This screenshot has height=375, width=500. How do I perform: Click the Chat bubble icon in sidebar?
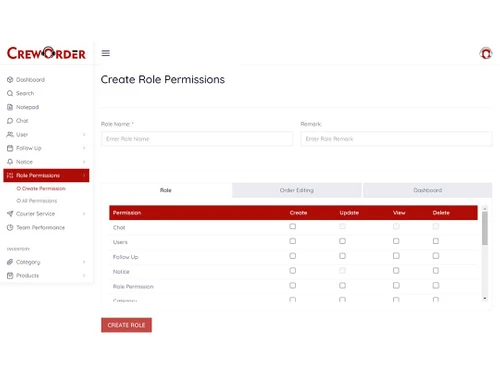point(10,121)
